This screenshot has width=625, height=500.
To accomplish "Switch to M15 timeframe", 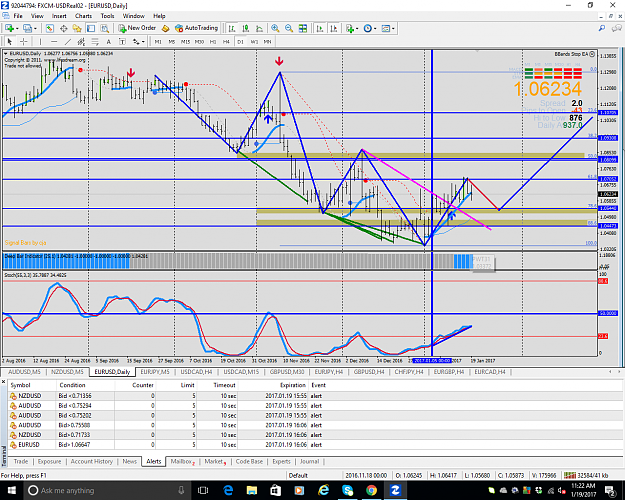I will pyautogui.click(x=185, y=41).
